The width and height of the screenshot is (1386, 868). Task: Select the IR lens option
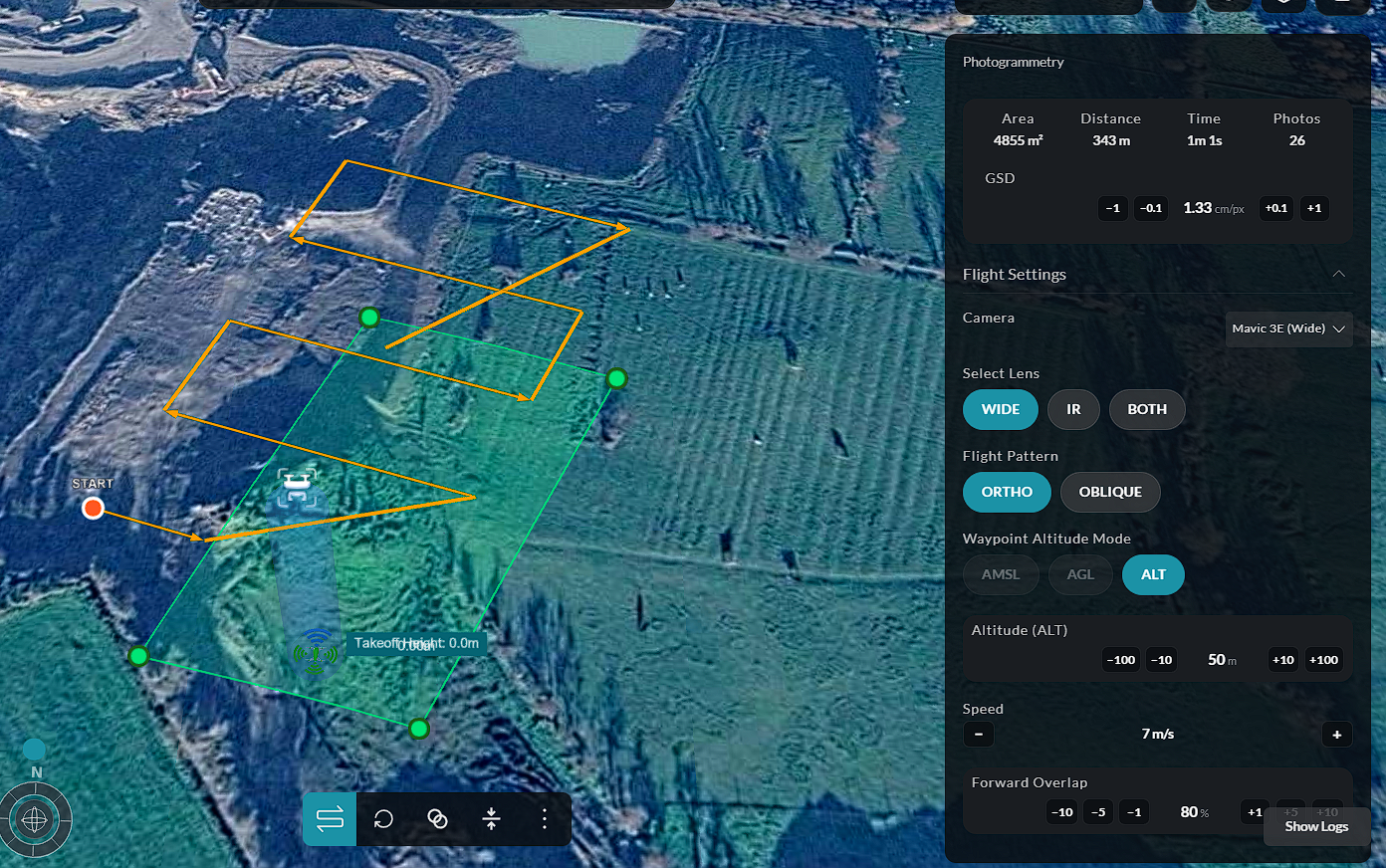pos(1073,409)
